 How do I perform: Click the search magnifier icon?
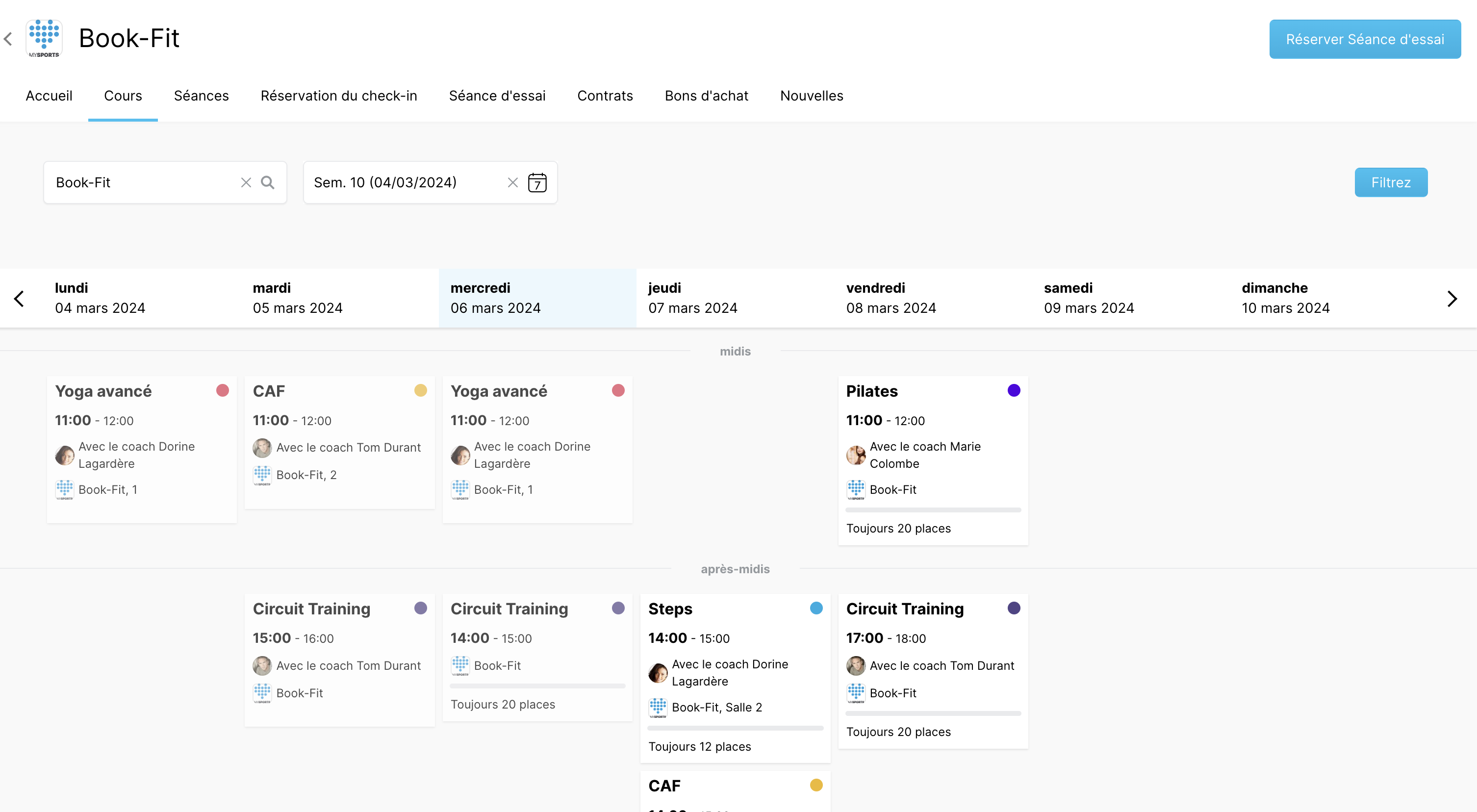coord(268,182)
